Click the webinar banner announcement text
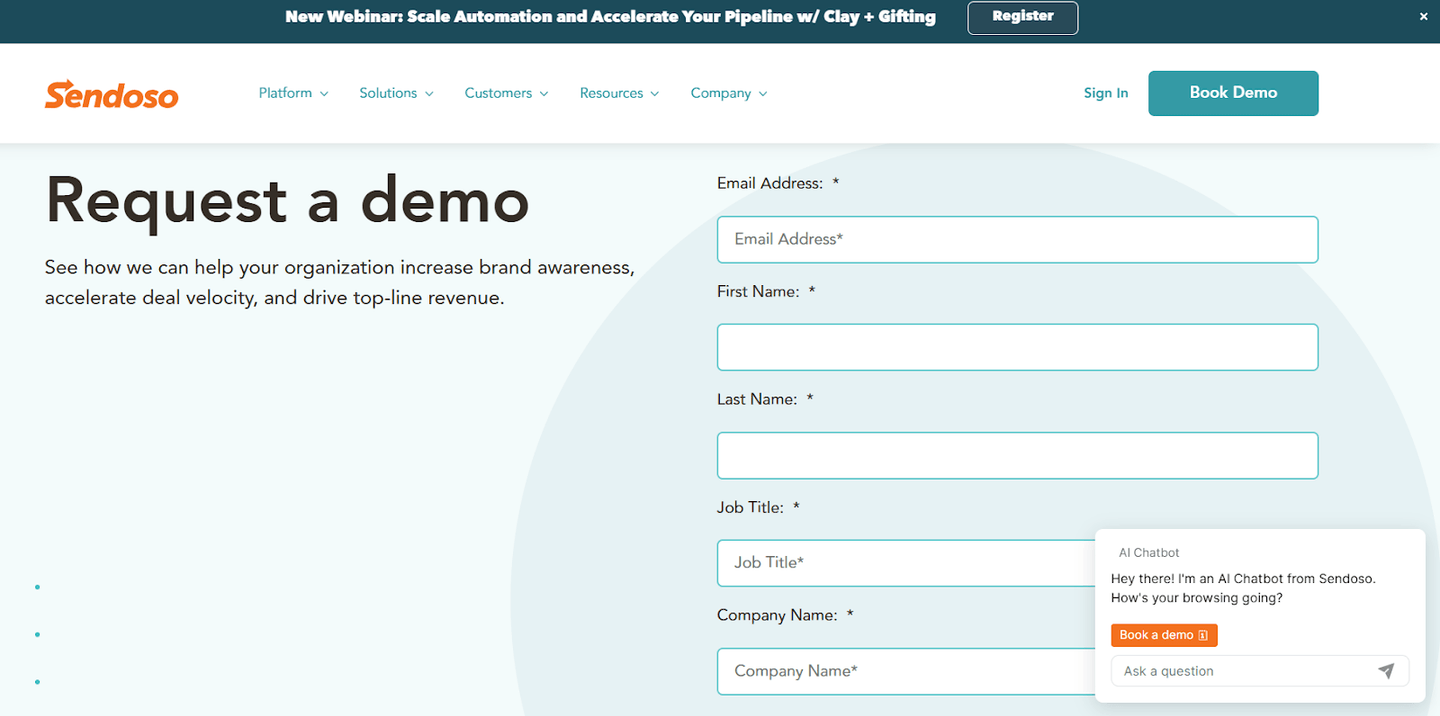 (610, 17)
